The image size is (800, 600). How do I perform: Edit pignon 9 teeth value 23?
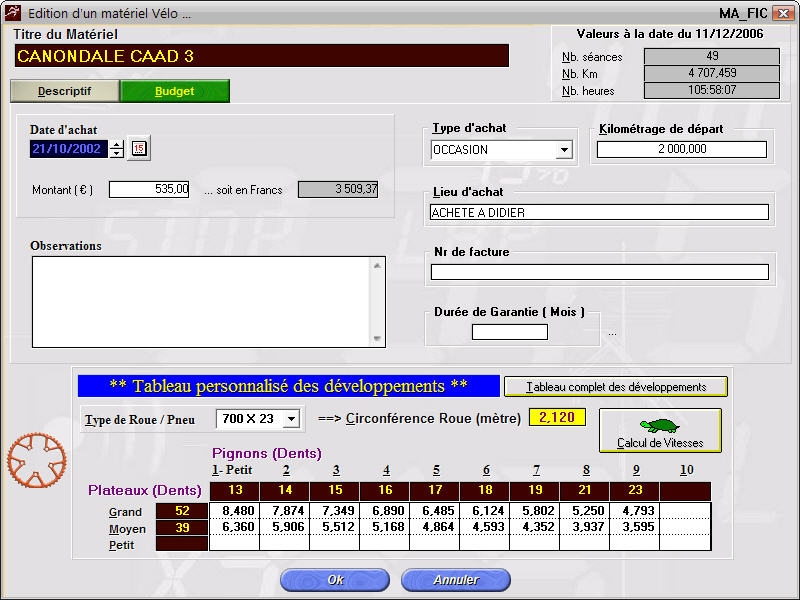tap(635, 490)
